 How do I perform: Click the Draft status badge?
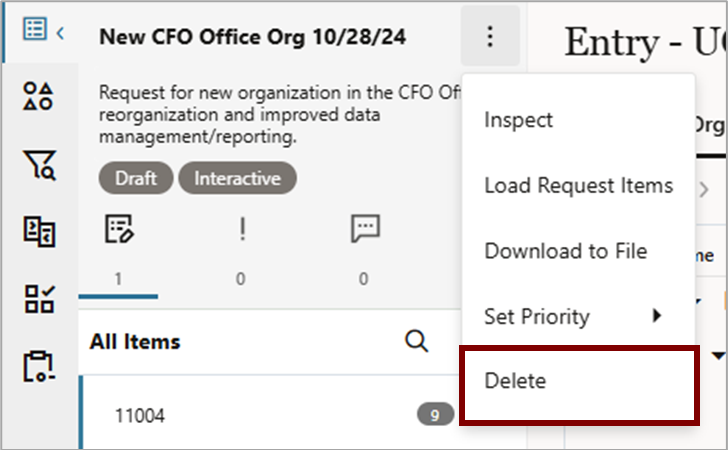135,179
